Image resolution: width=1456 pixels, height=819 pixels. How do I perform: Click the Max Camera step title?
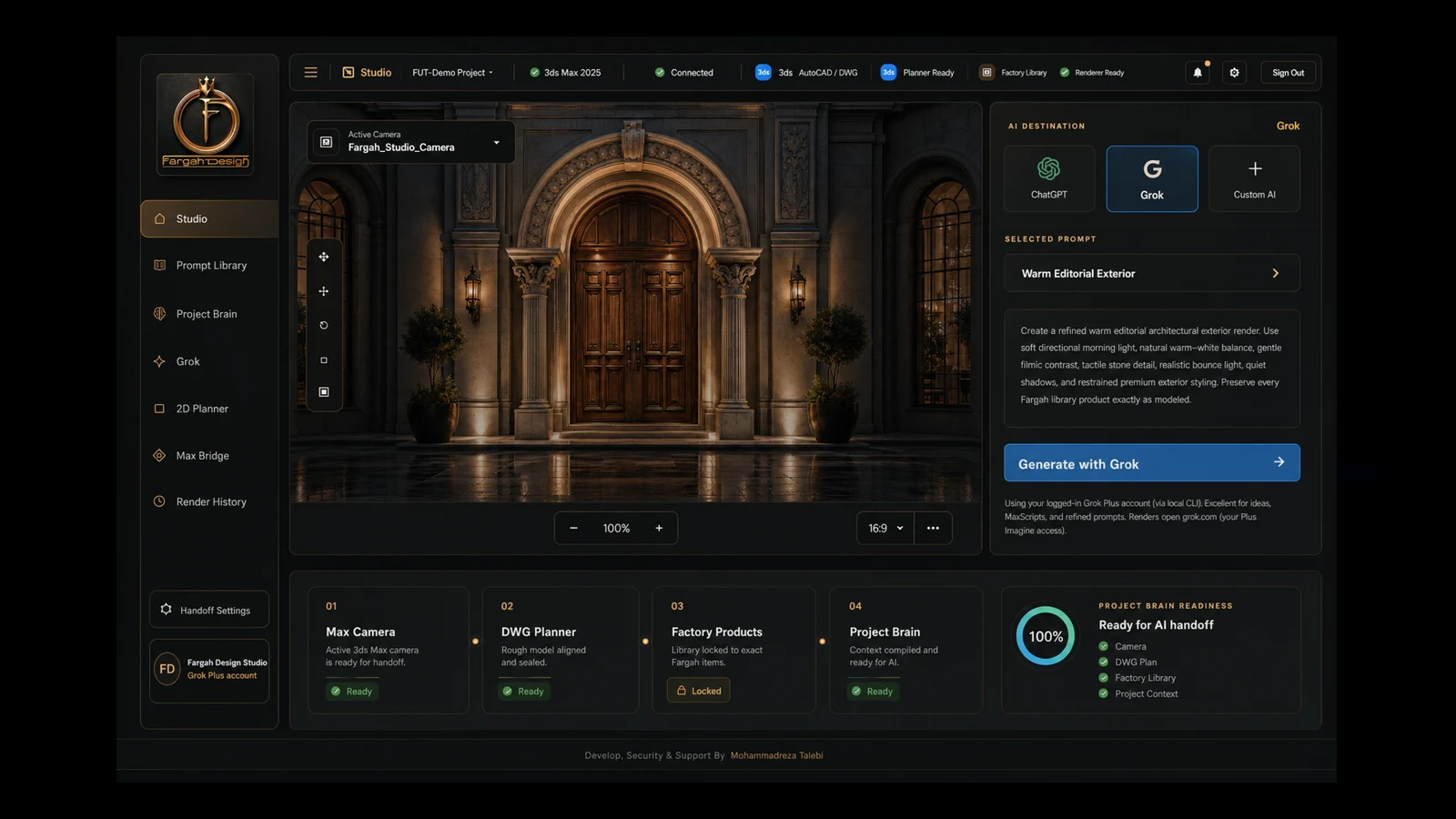tap(360, 632)
